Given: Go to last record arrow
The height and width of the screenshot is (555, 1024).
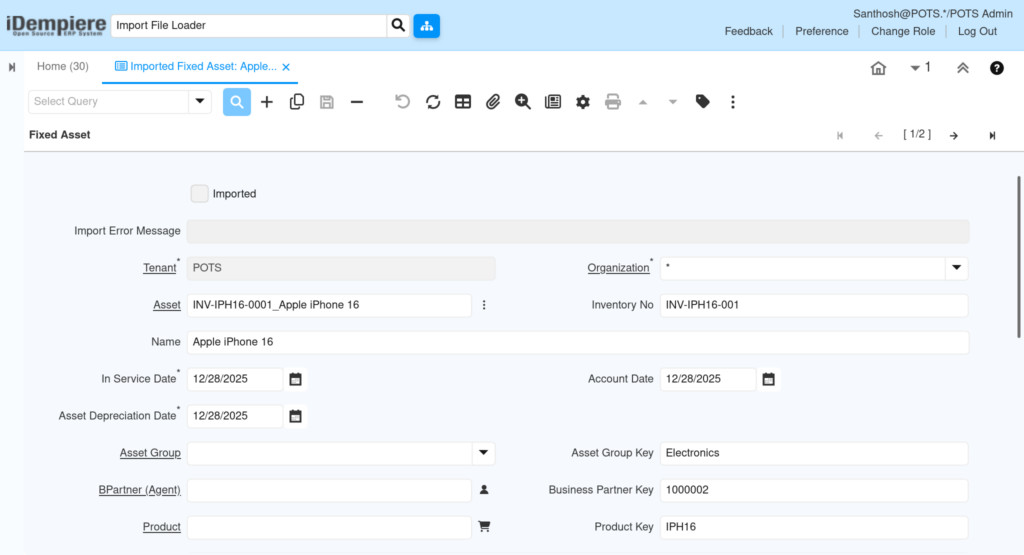Looking at the screenshot, I should click(x=992, y=135).
